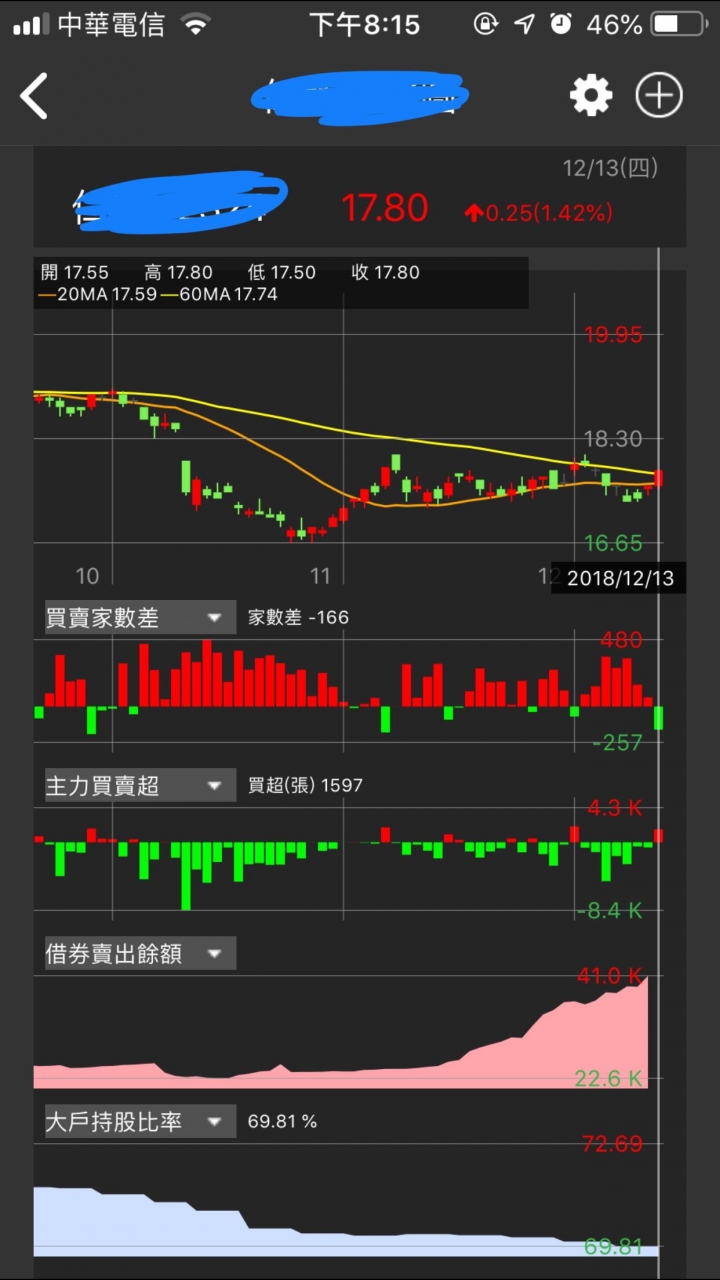Select the 60MA 17.74 legend
Image resolution: width=720 pixels, height=1280 pixels.
(219, 294)
